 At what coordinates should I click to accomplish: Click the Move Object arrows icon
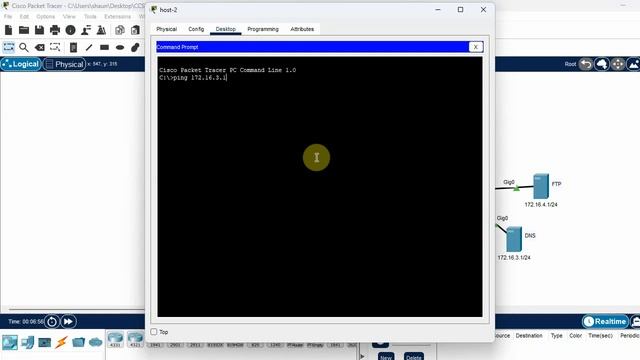[618, 64]
